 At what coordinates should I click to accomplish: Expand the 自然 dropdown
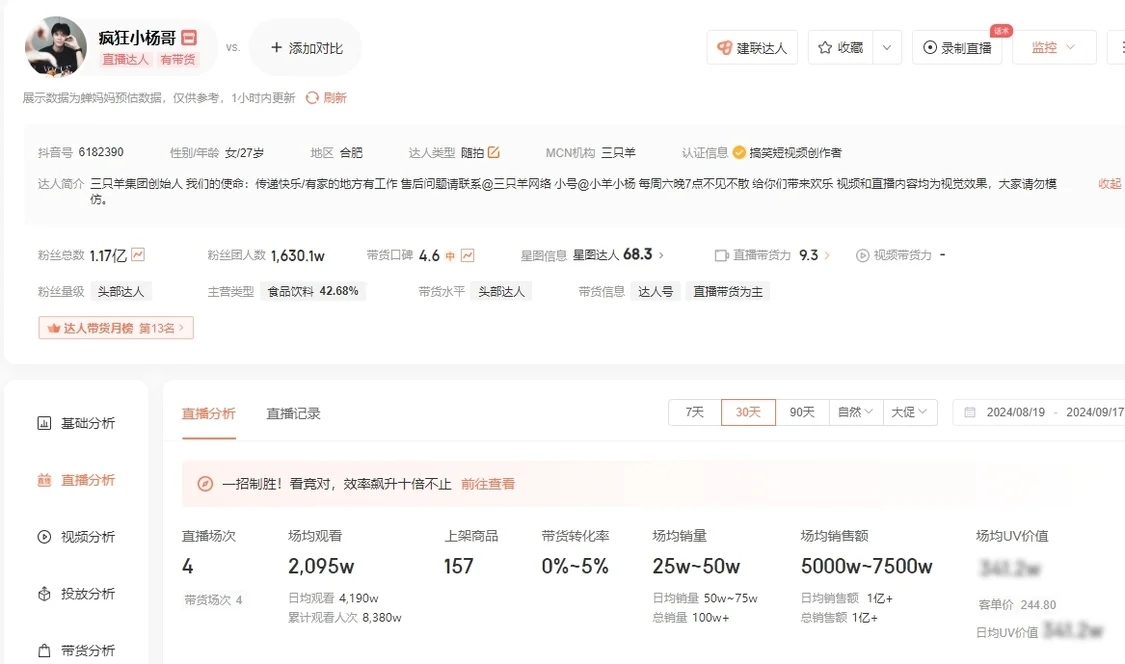coord(856,412)
